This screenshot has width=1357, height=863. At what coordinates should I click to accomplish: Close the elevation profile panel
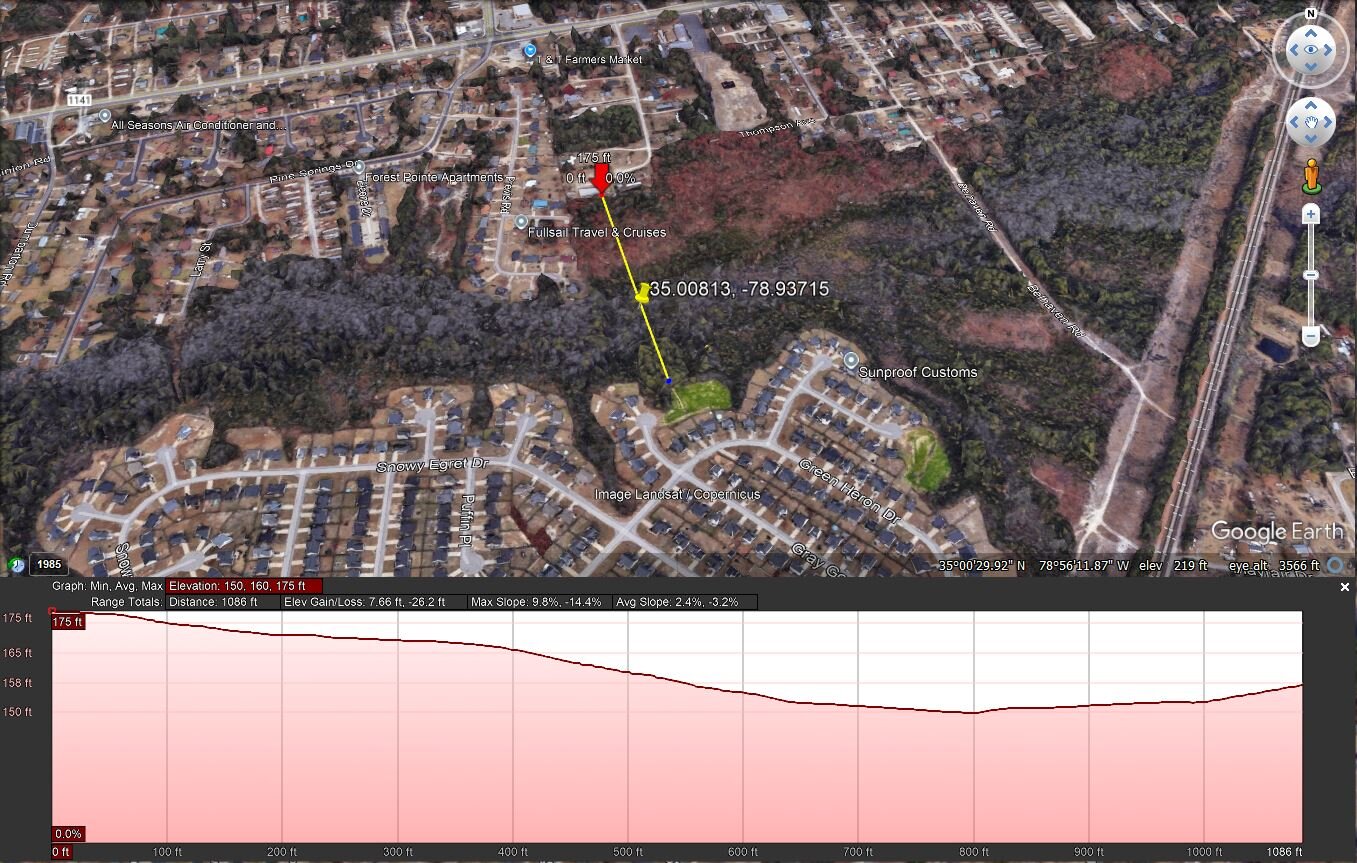tap(1345, 588)
